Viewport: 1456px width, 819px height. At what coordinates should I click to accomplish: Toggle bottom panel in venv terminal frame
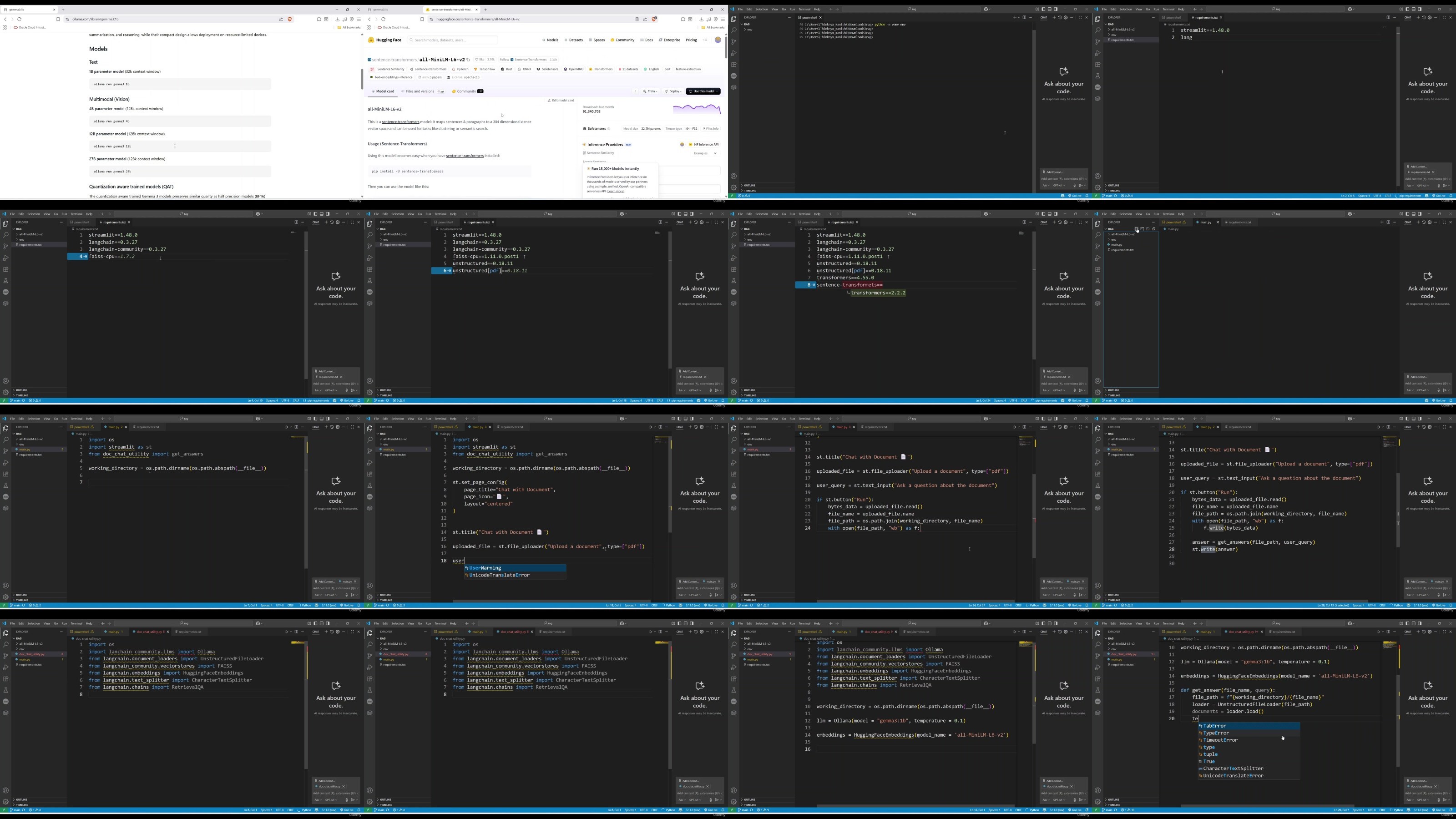tap(1050, 9)
